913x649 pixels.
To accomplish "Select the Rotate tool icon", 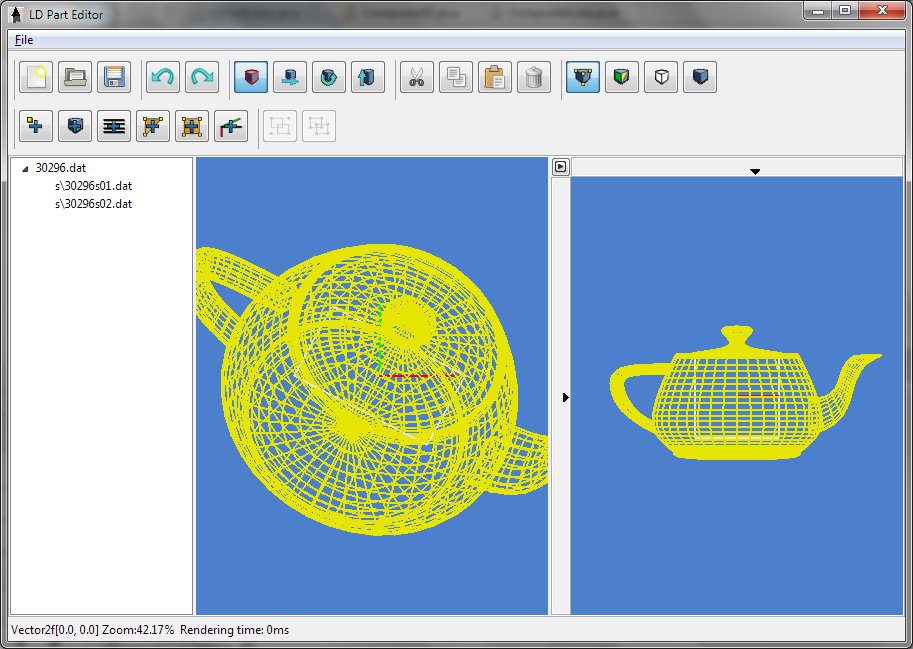I will pyautogui.click(x=329, y=77).
